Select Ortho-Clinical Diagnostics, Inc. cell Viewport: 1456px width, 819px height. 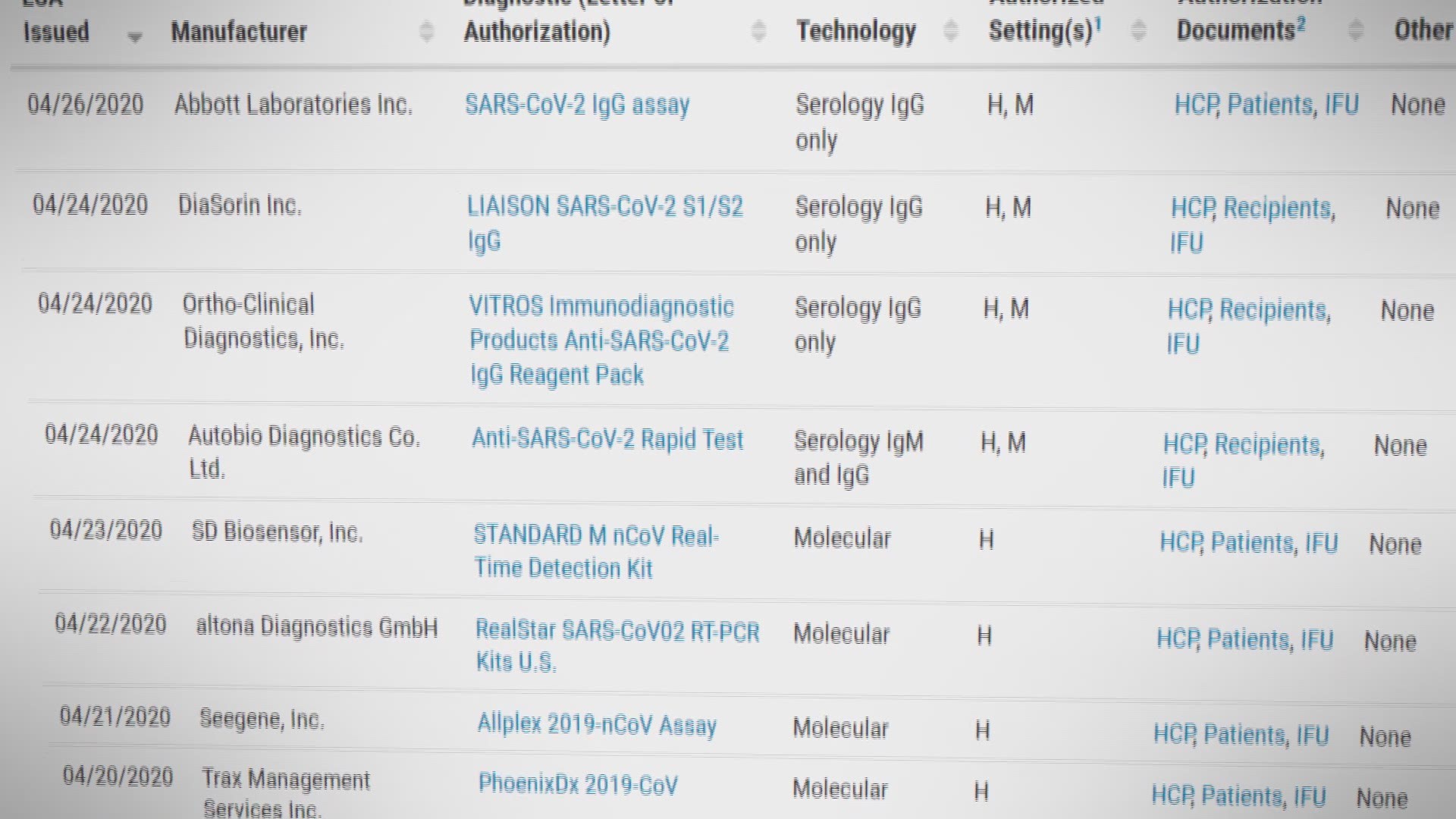click(x=263, y=322)
